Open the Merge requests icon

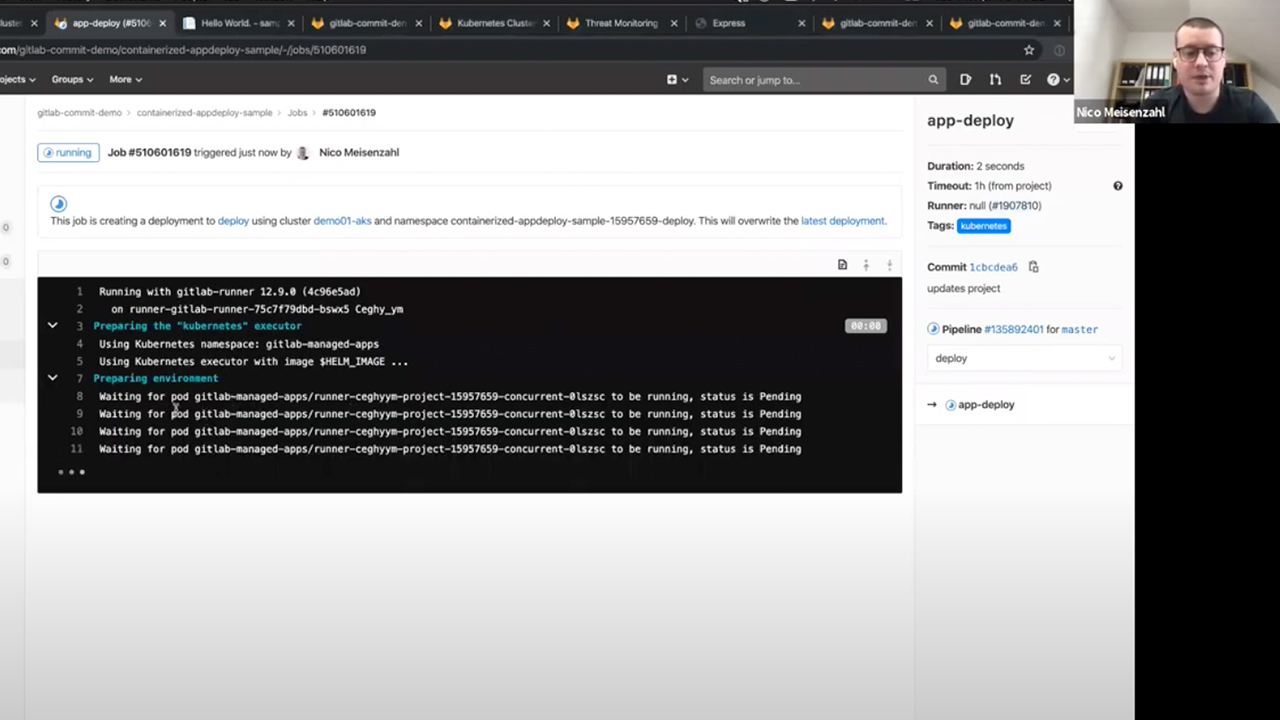pyautogui.click(x=995, y=80)
